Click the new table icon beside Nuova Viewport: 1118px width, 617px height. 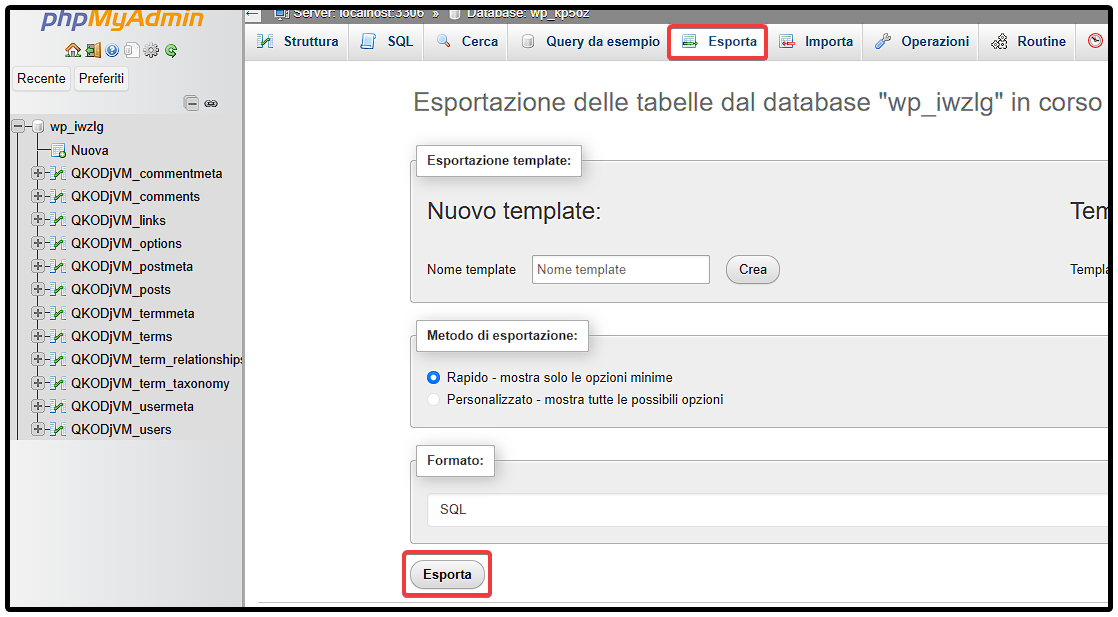(x=58, y=151)
